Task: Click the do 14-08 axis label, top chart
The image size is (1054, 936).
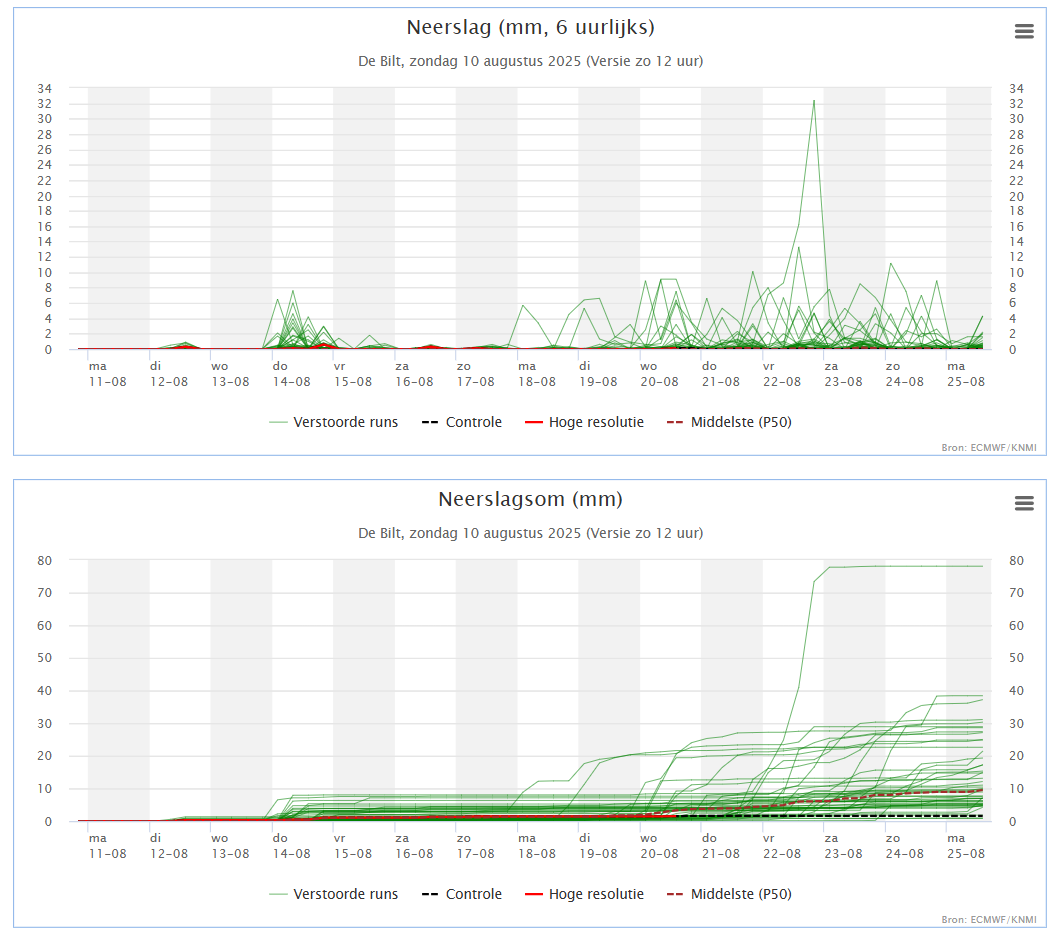Action: 291,374
